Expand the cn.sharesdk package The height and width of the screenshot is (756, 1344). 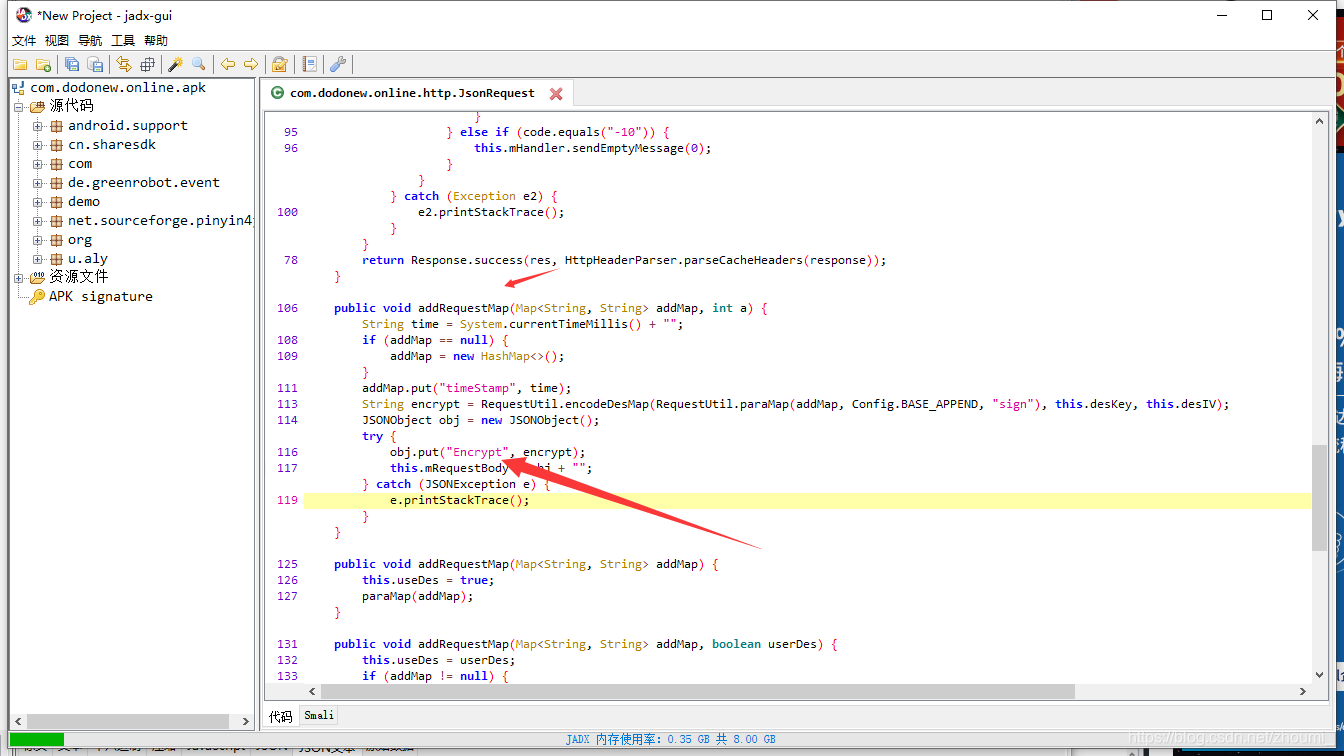point(38,145)
